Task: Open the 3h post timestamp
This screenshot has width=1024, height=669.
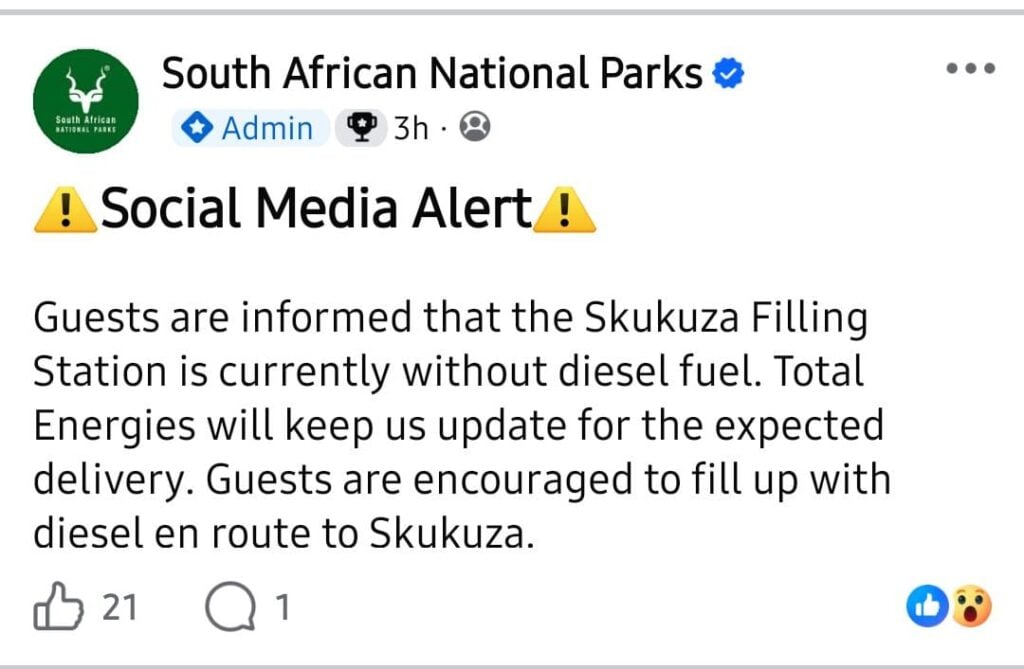Action: (410, 128)
